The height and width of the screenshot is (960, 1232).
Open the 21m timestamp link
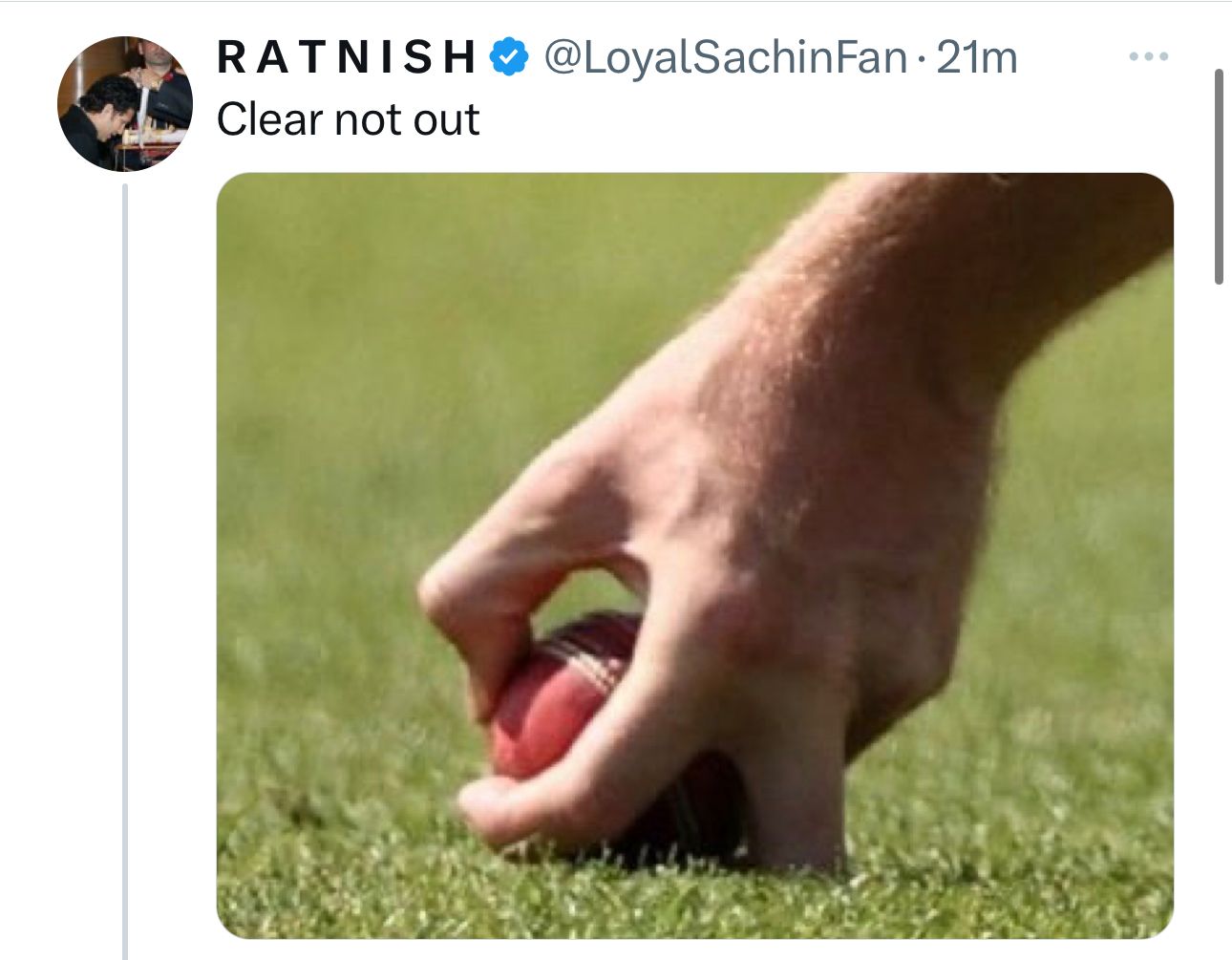tap(977, 57)
